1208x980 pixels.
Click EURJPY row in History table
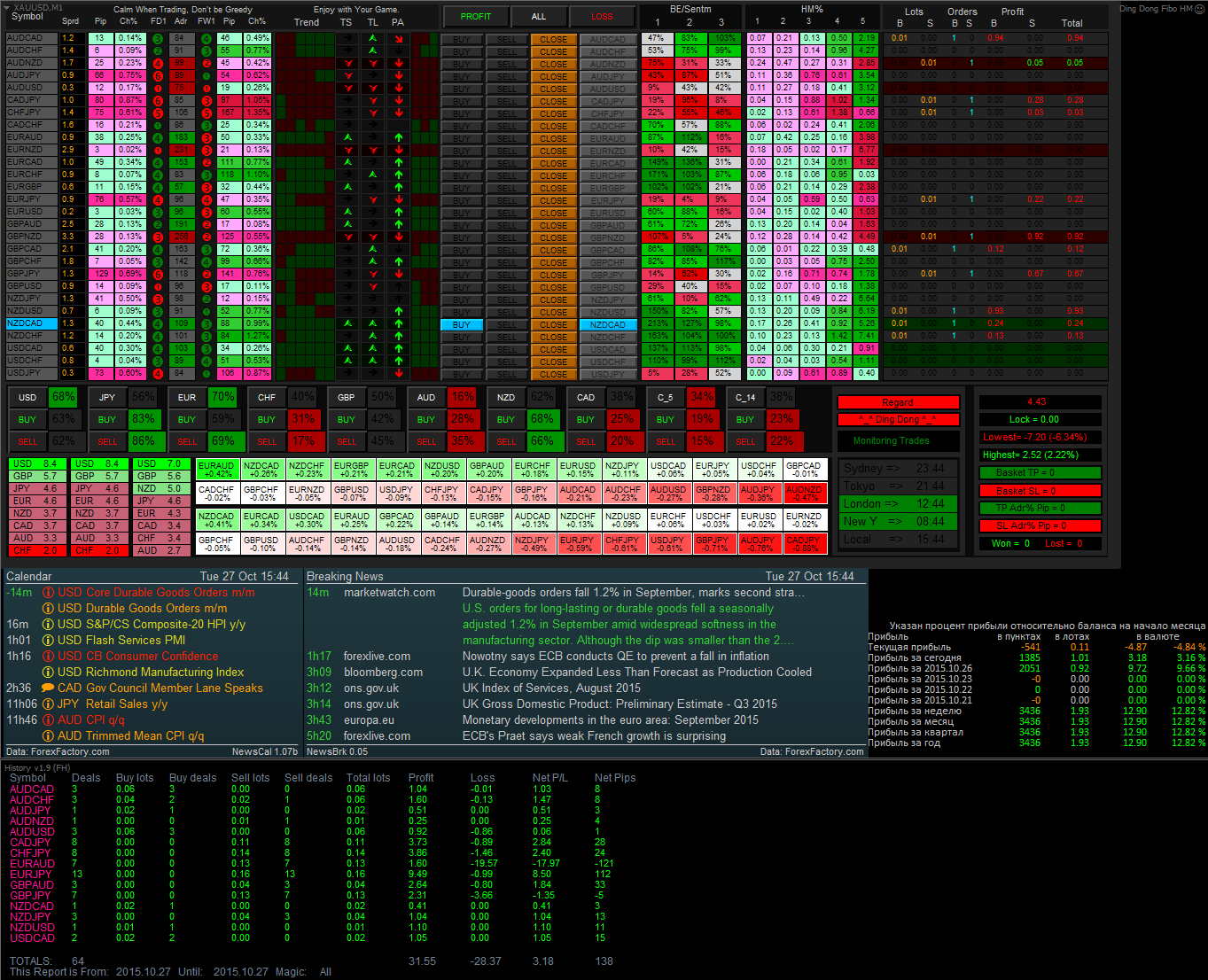click(322, 875)
